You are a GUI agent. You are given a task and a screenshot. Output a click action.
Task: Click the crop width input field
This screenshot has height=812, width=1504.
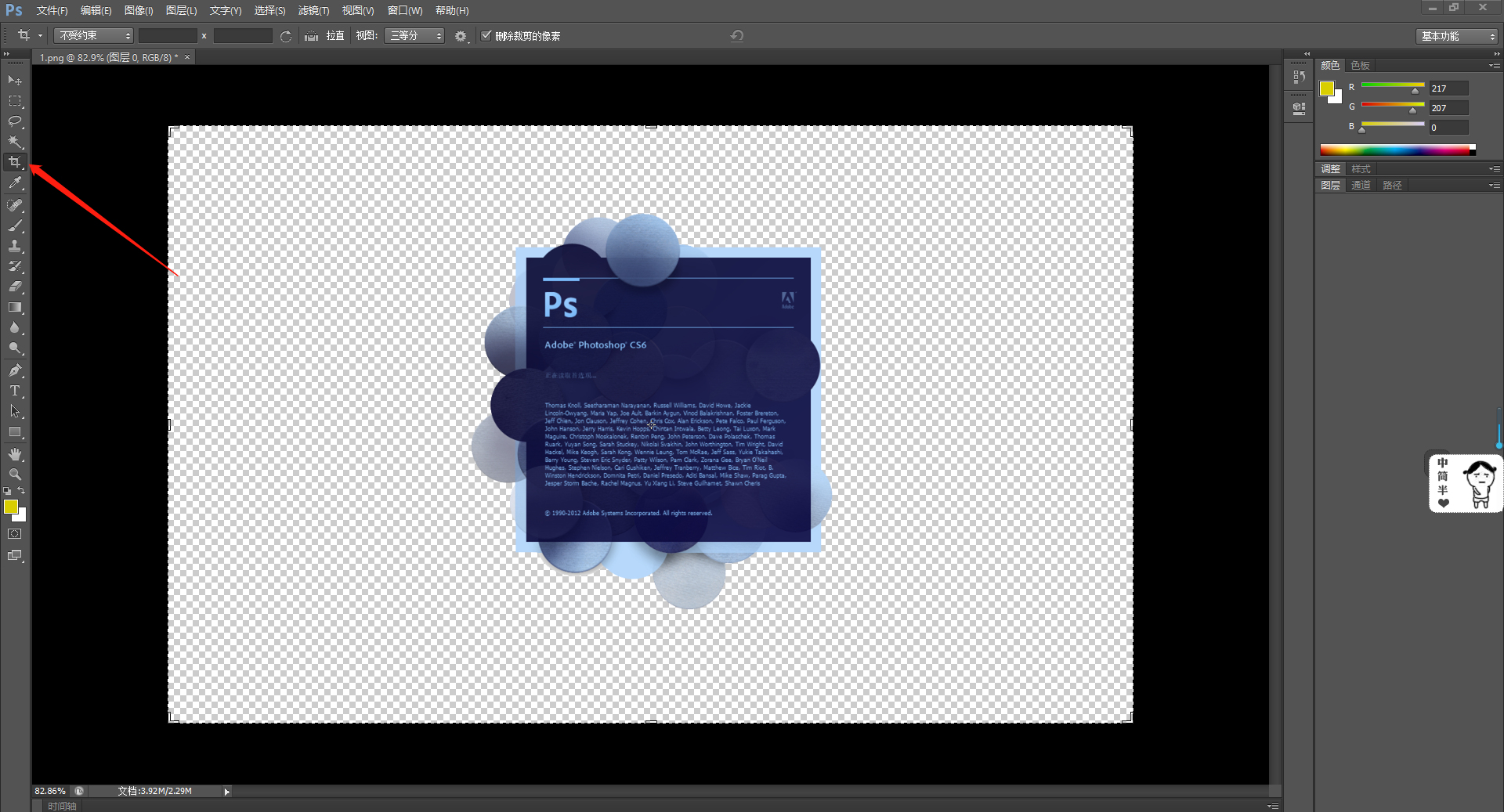(168, 36)
